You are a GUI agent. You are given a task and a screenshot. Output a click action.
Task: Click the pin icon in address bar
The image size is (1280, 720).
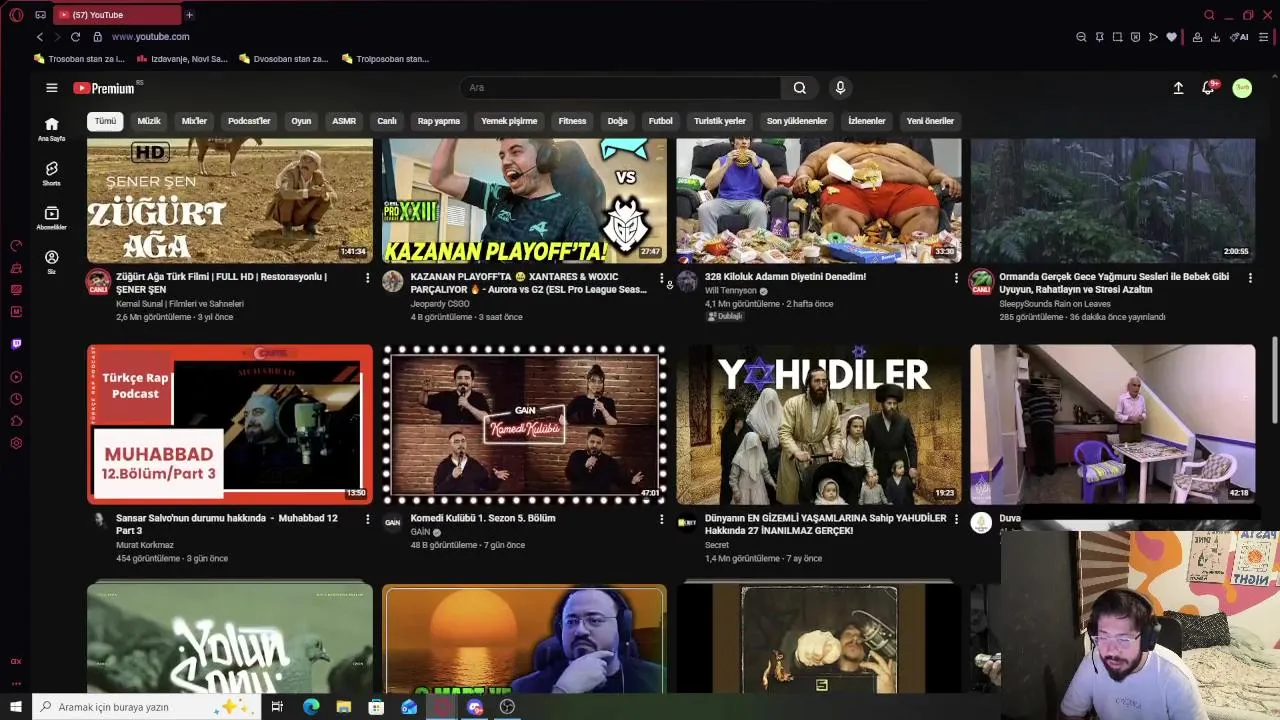pos(1099,37)
